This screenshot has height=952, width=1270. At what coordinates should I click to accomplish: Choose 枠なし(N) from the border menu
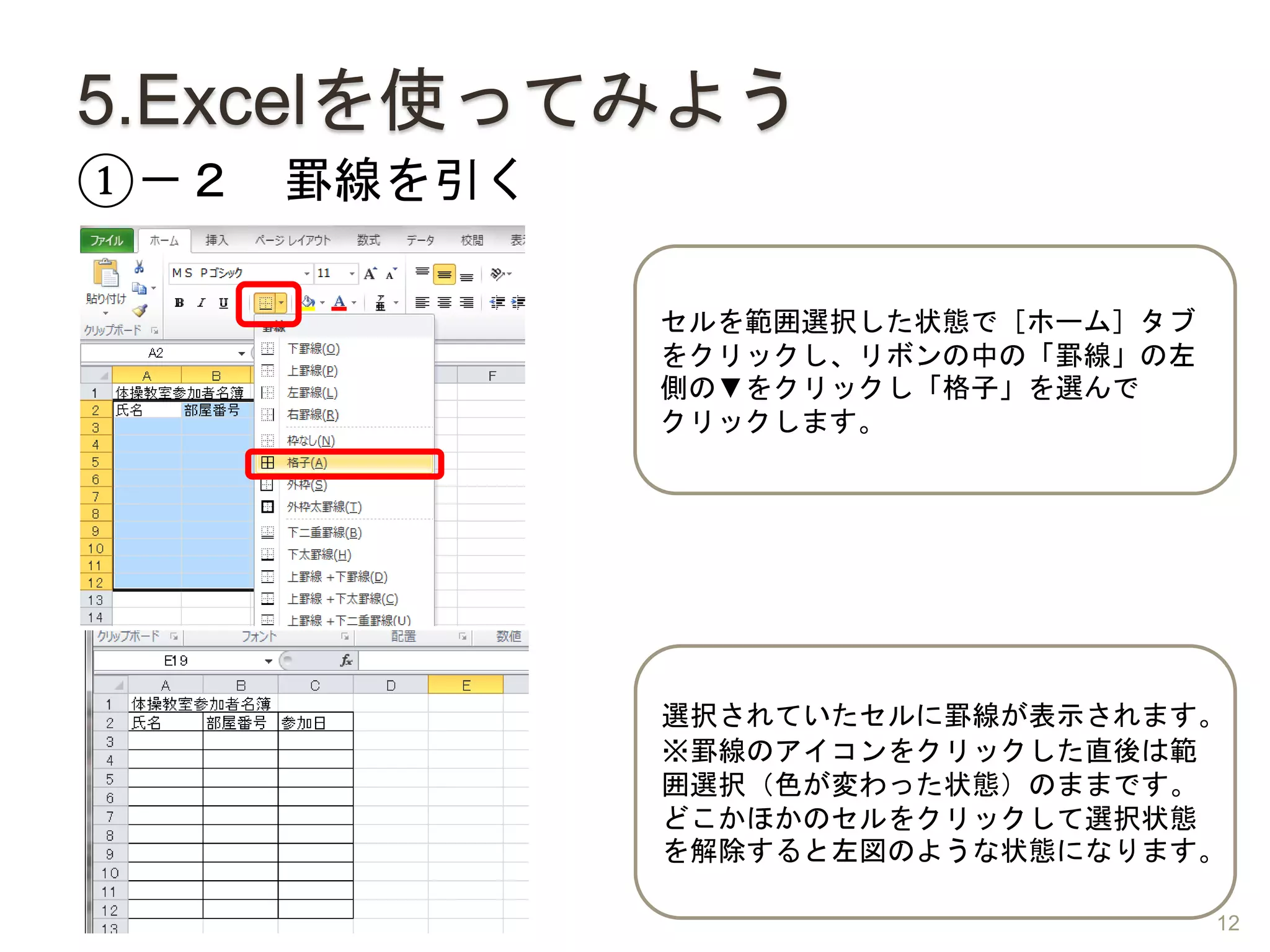[345, 441]
